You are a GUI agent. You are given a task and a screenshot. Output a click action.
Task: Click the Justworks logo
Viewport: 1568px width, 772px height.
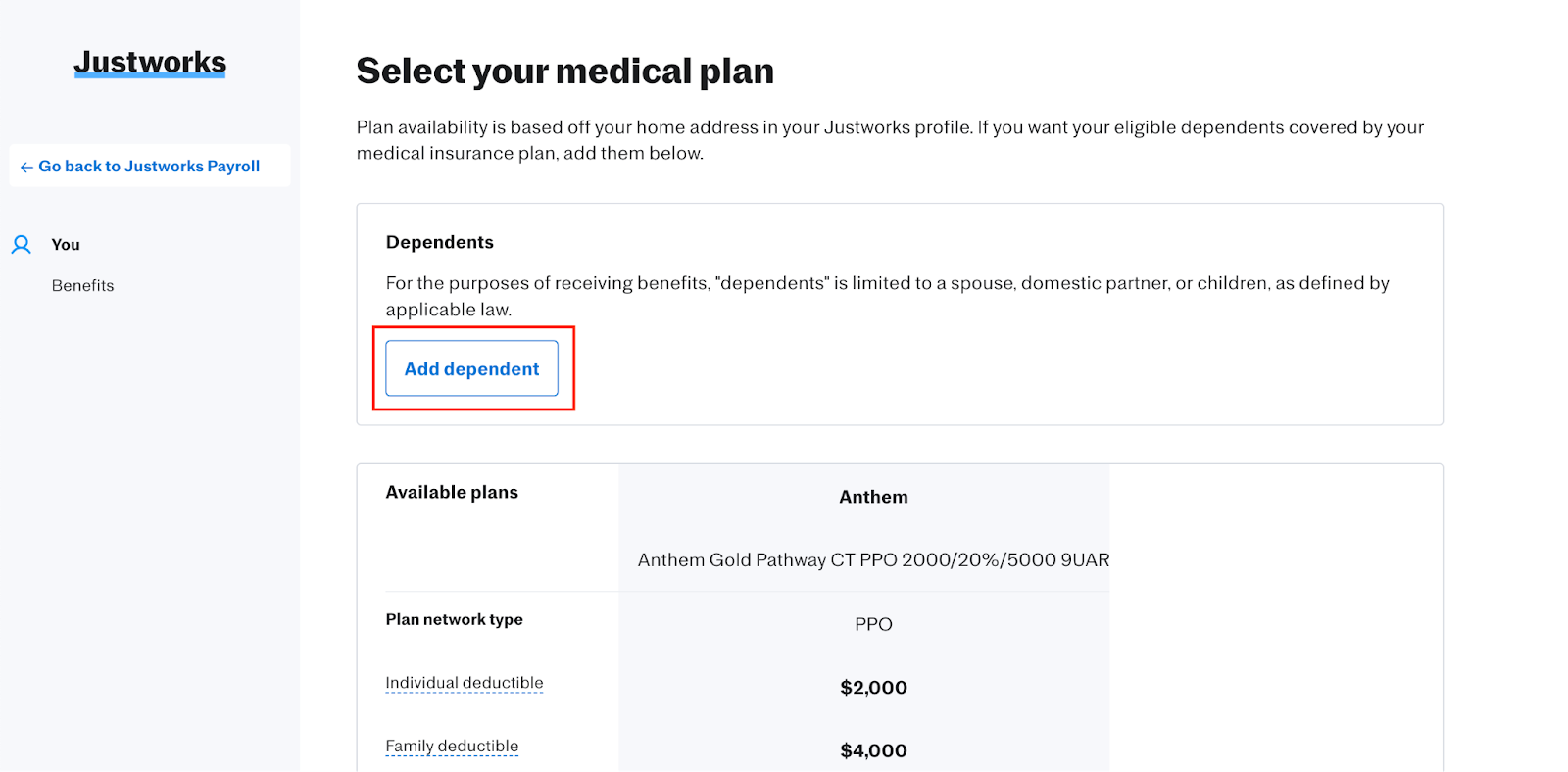click(x=150, y=63)
